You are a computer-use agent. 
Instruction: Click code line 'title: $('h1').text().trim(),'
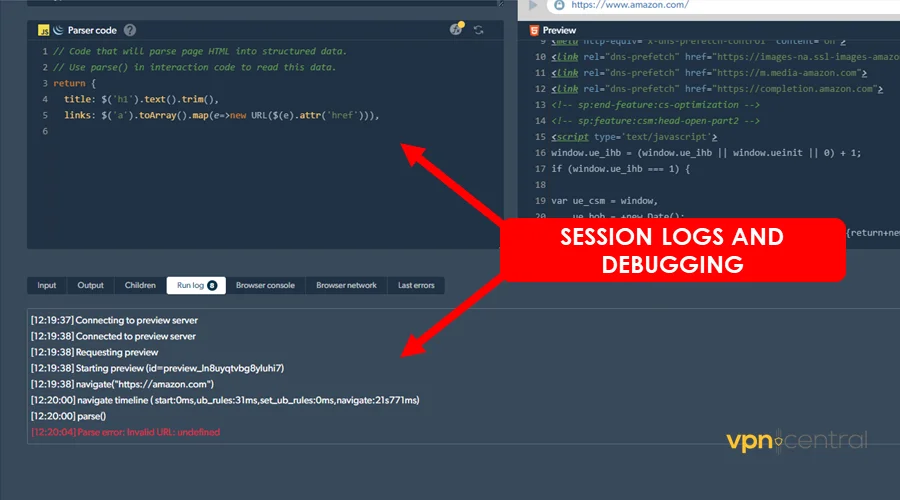(141, 99)
